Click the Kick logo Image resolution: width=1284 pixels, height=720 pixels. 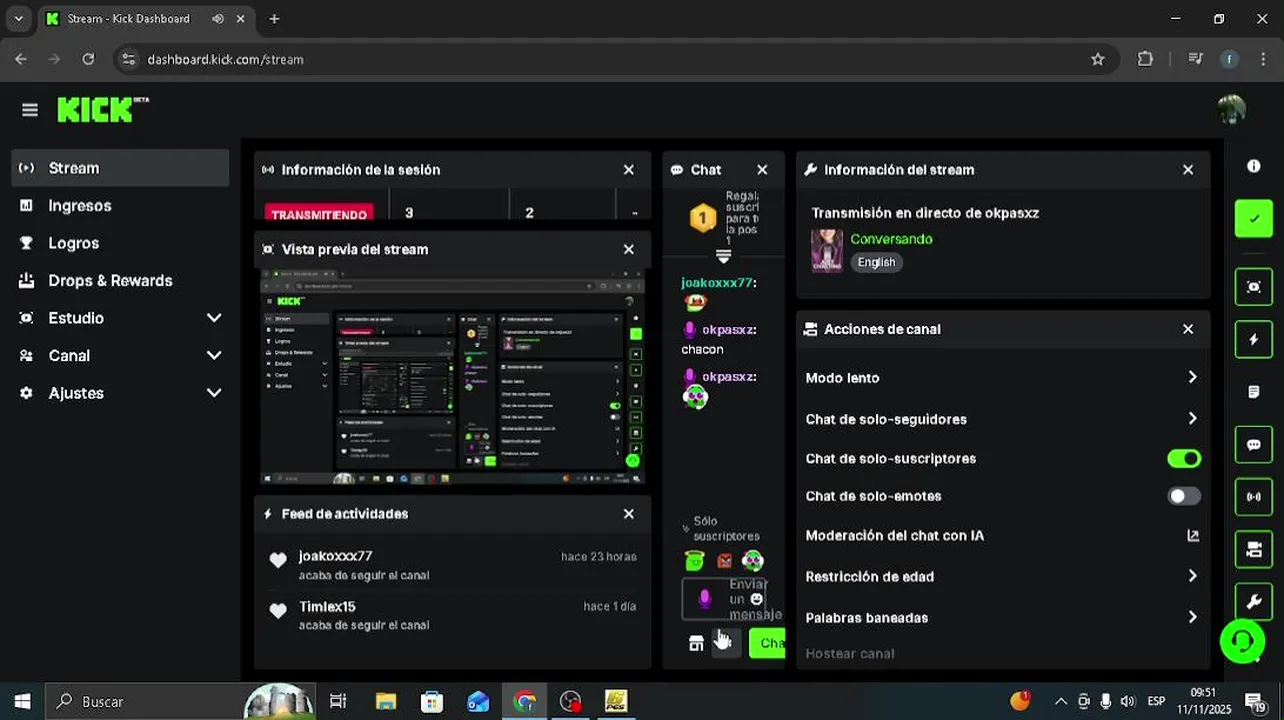coord(102,109)
